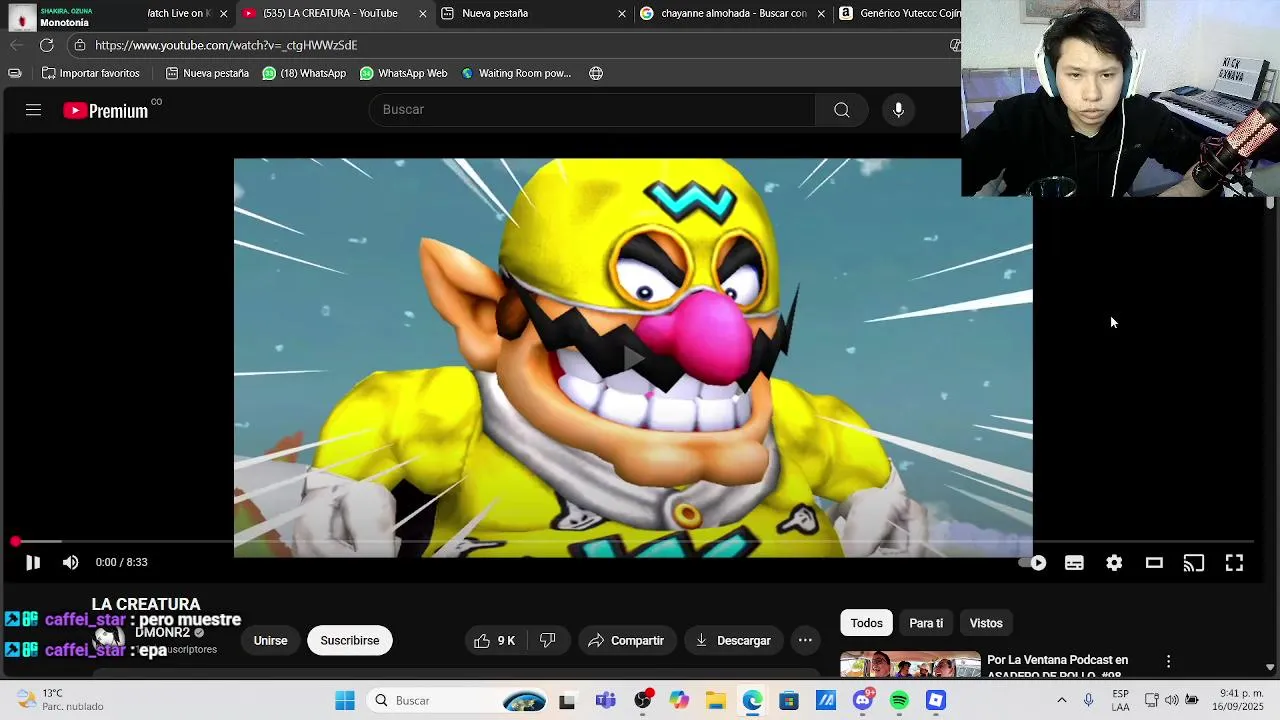Open options for Por La Ventana video

click(x=1168, y=662)
